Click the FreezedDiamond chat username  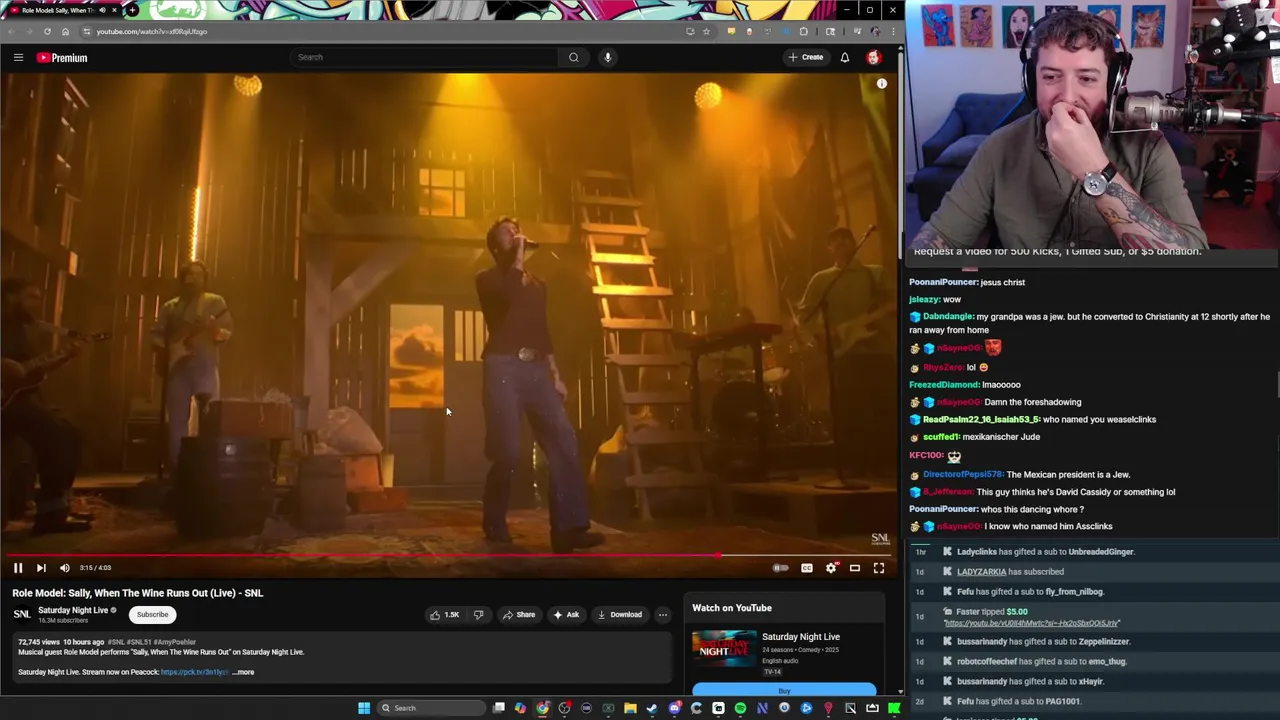coord(944,385)
